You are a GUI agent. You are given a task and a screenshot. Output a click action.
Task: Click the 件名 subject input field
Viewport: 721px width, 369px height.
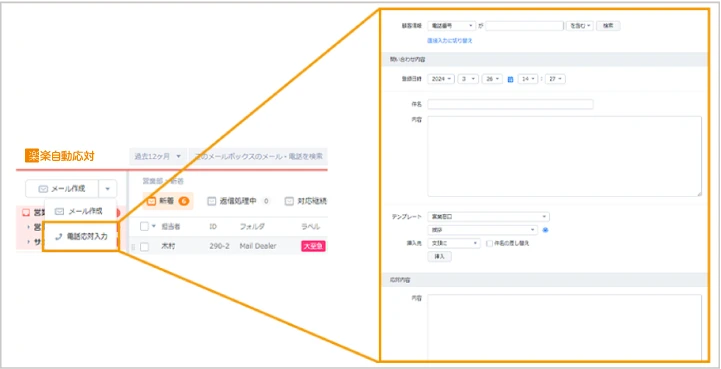pos(510,104)
